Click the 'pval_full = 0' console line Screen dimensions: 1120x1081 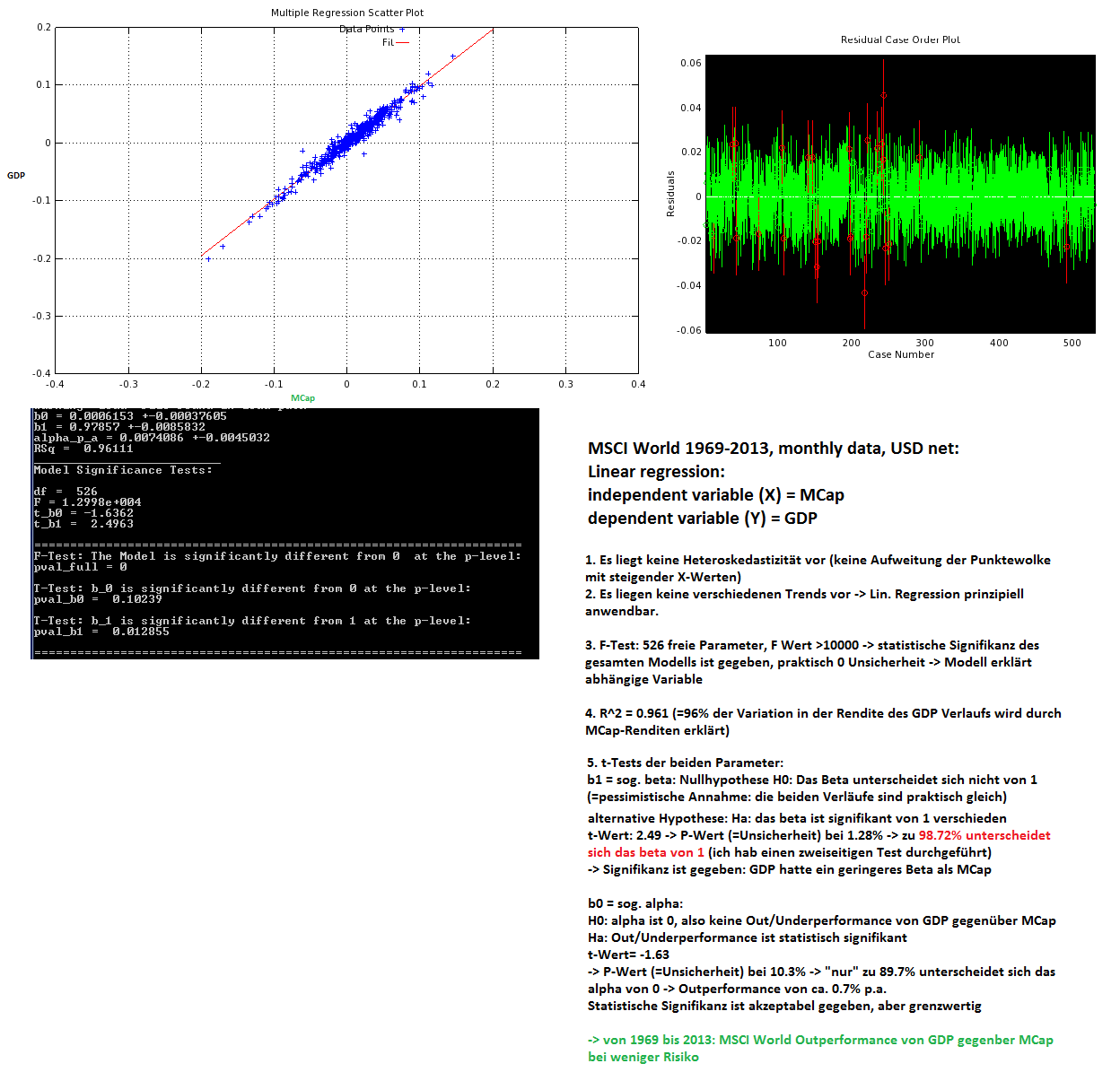click(80, 567)
